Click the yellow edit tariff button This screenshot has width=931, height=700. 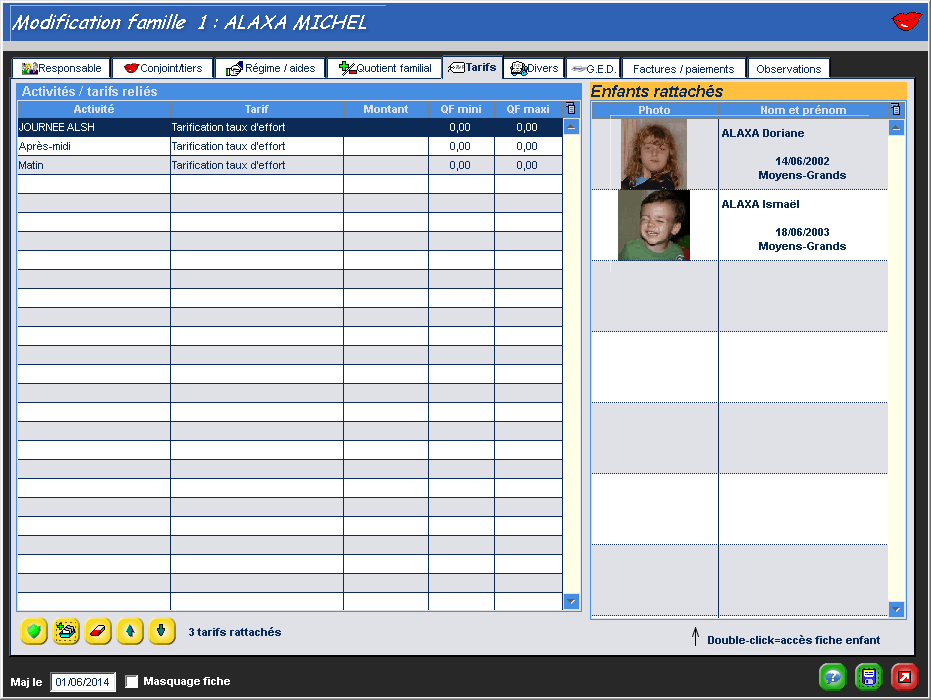[x=66, y=631]
